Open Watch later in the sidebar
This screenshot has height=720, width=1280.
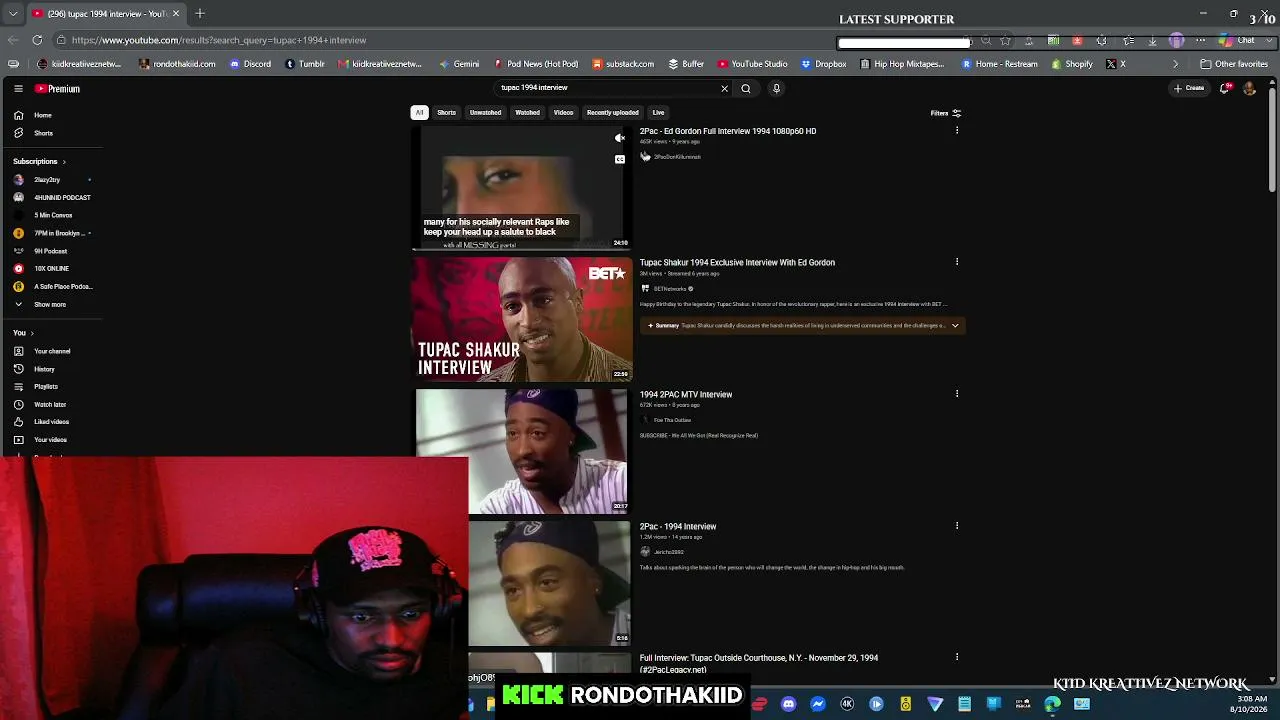(x=50, y=405)
